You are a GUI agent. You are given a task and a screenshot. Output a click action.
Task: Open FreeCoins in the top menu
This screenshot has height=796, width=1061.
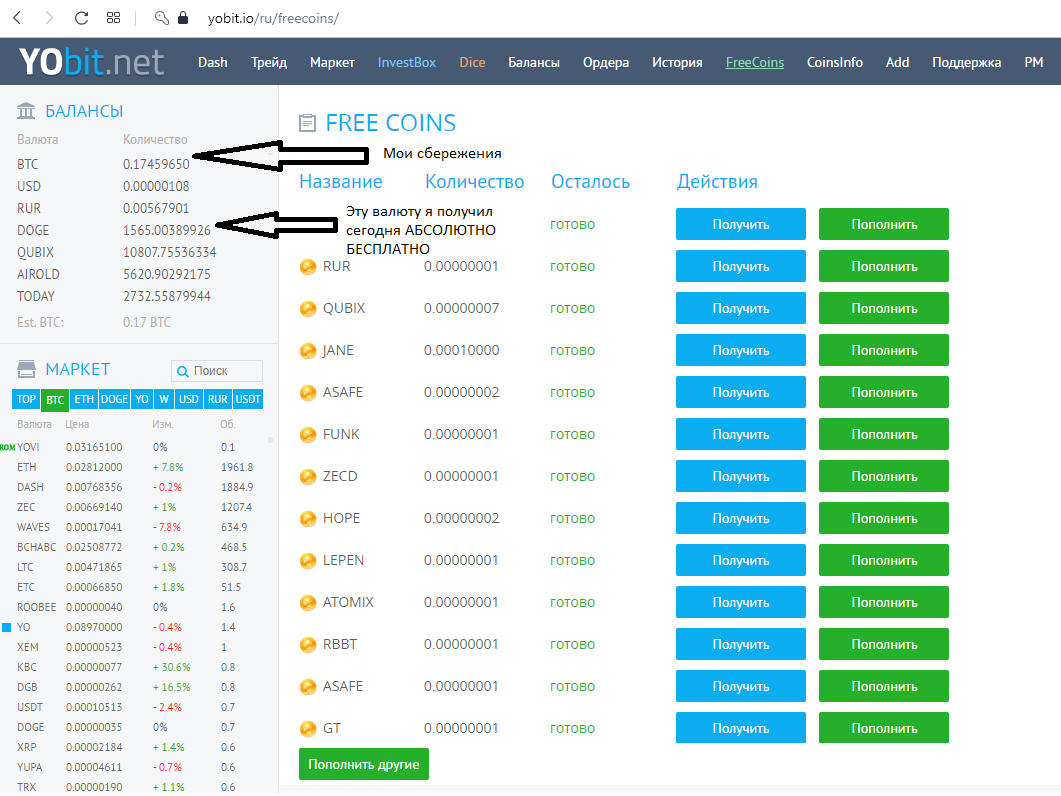pos(754,62)
